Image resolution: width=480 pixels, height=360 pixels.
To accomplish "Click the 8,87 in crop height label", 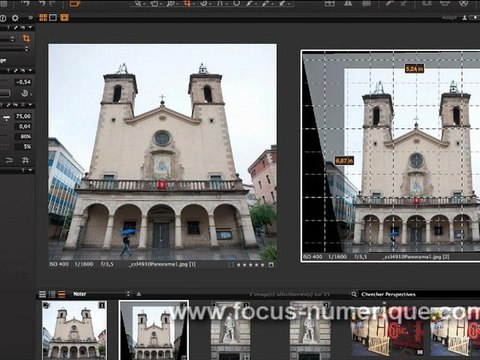I will 344,161.
